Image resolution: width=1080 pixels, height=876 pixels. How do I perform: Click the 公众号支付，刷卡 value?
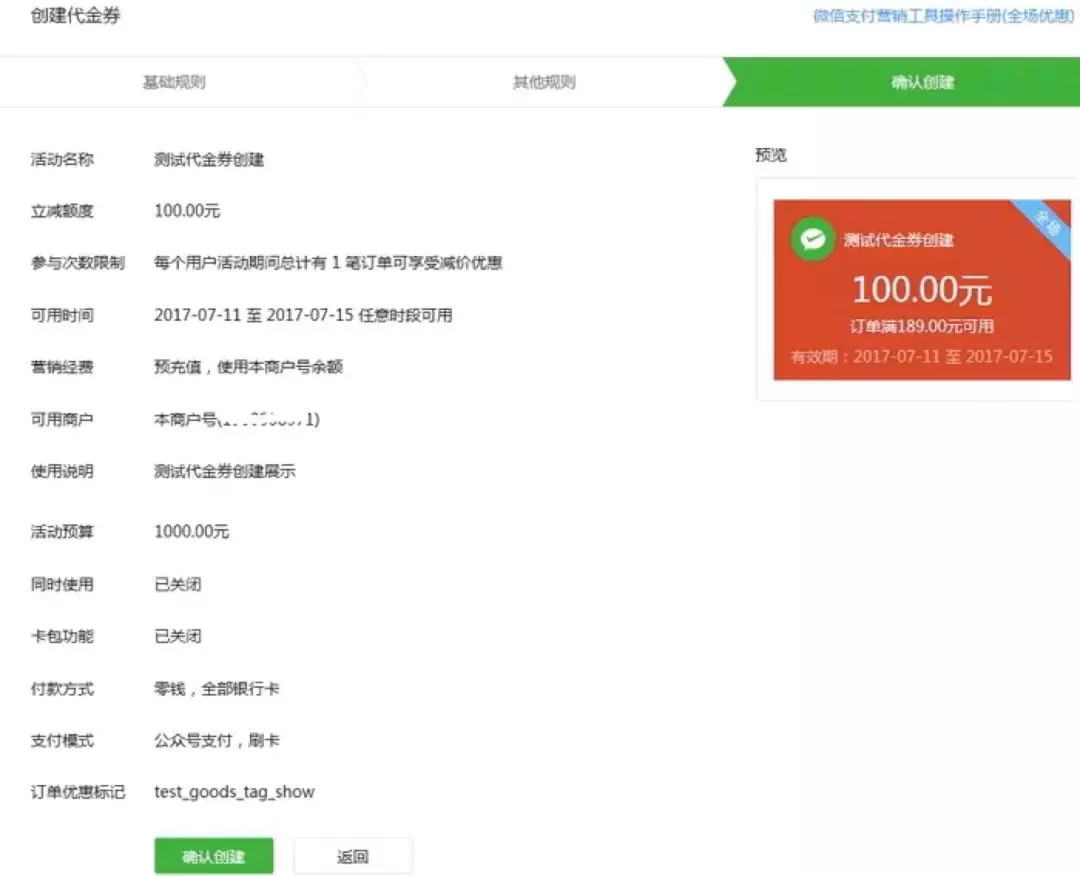click(217, 740)
